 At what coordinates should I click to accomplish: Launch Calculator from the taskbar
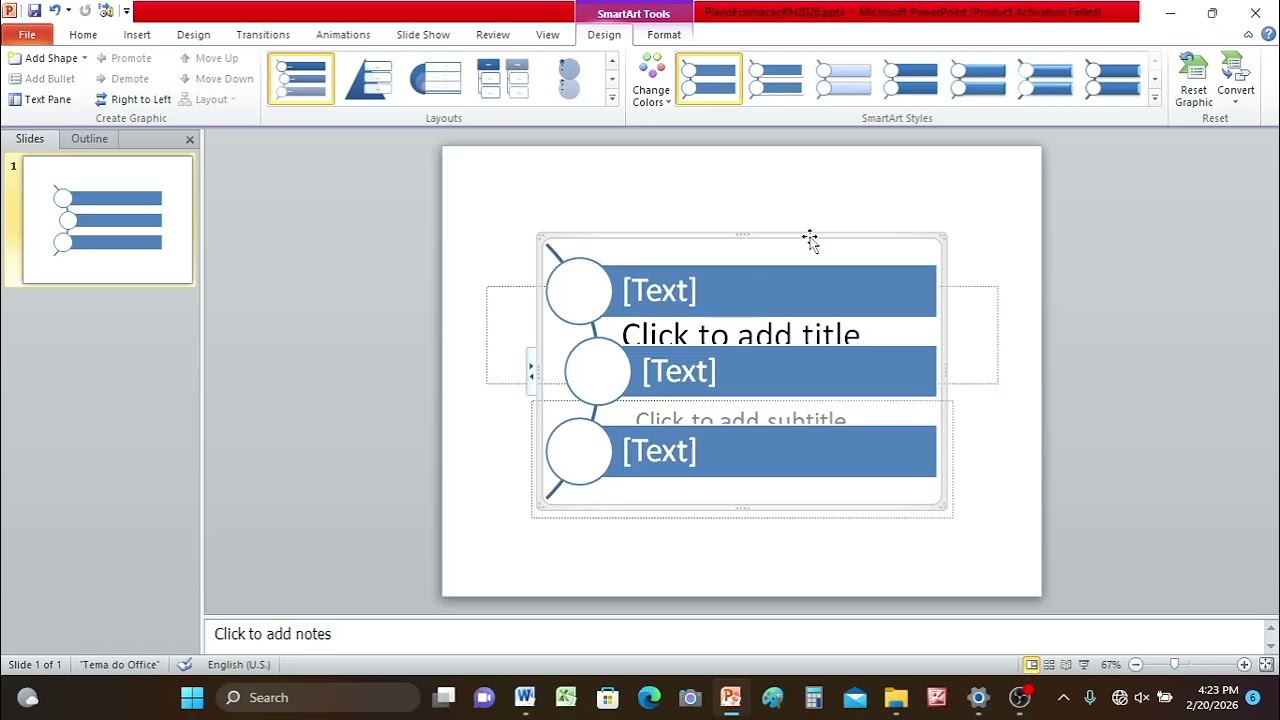click(x=814, y=697)
